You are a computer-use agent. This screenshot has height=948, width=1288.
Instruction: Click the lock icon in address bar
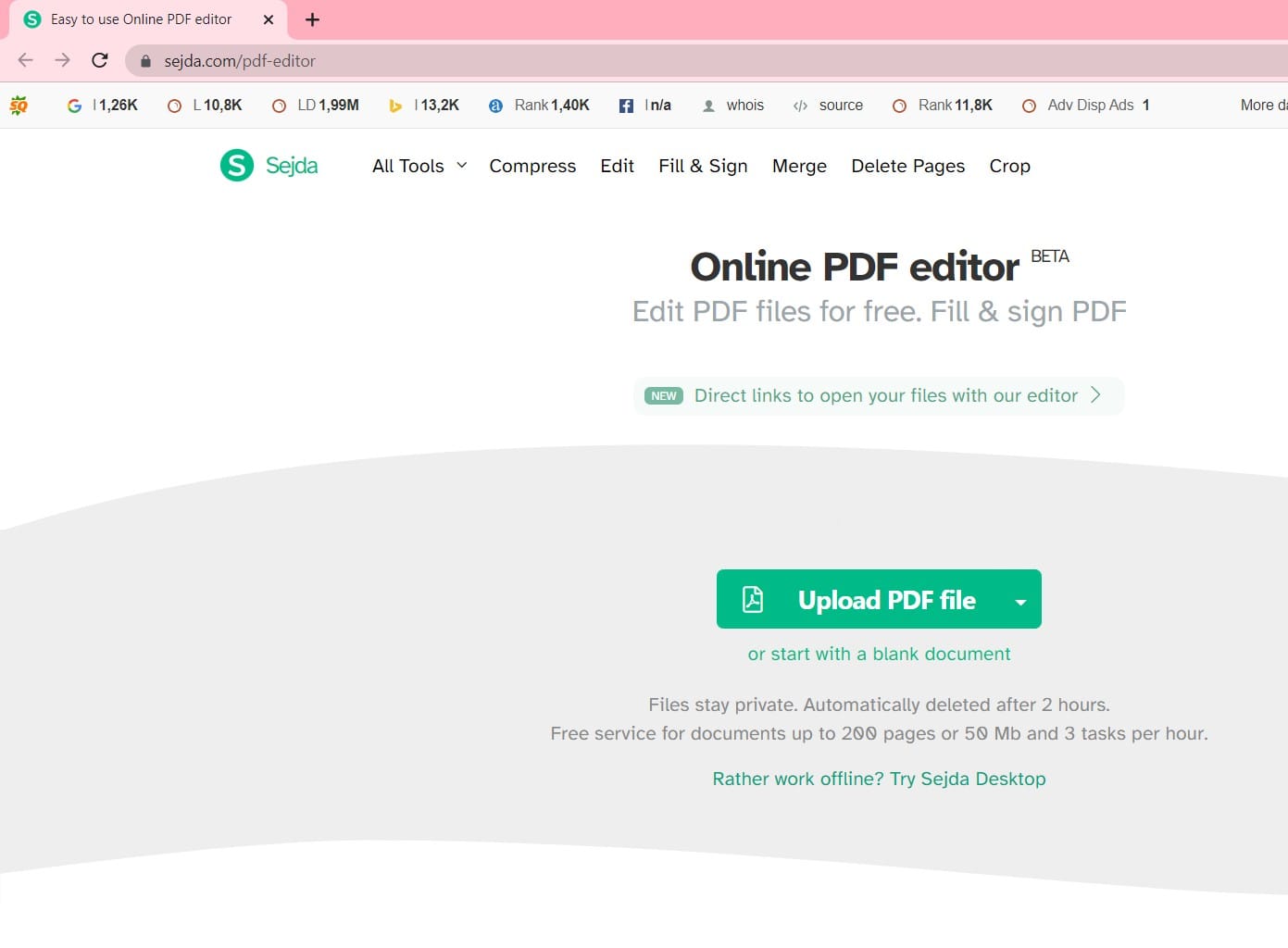(145, 61)
